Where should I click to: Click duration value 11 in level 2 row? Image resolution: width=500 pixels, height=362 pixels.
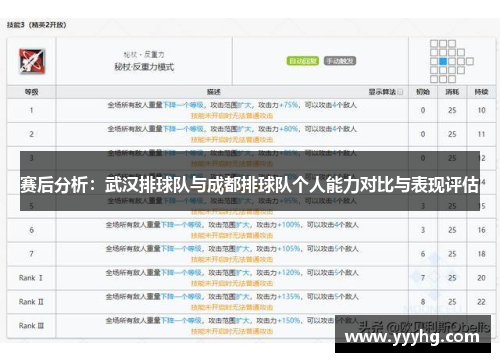click(481, 134)
